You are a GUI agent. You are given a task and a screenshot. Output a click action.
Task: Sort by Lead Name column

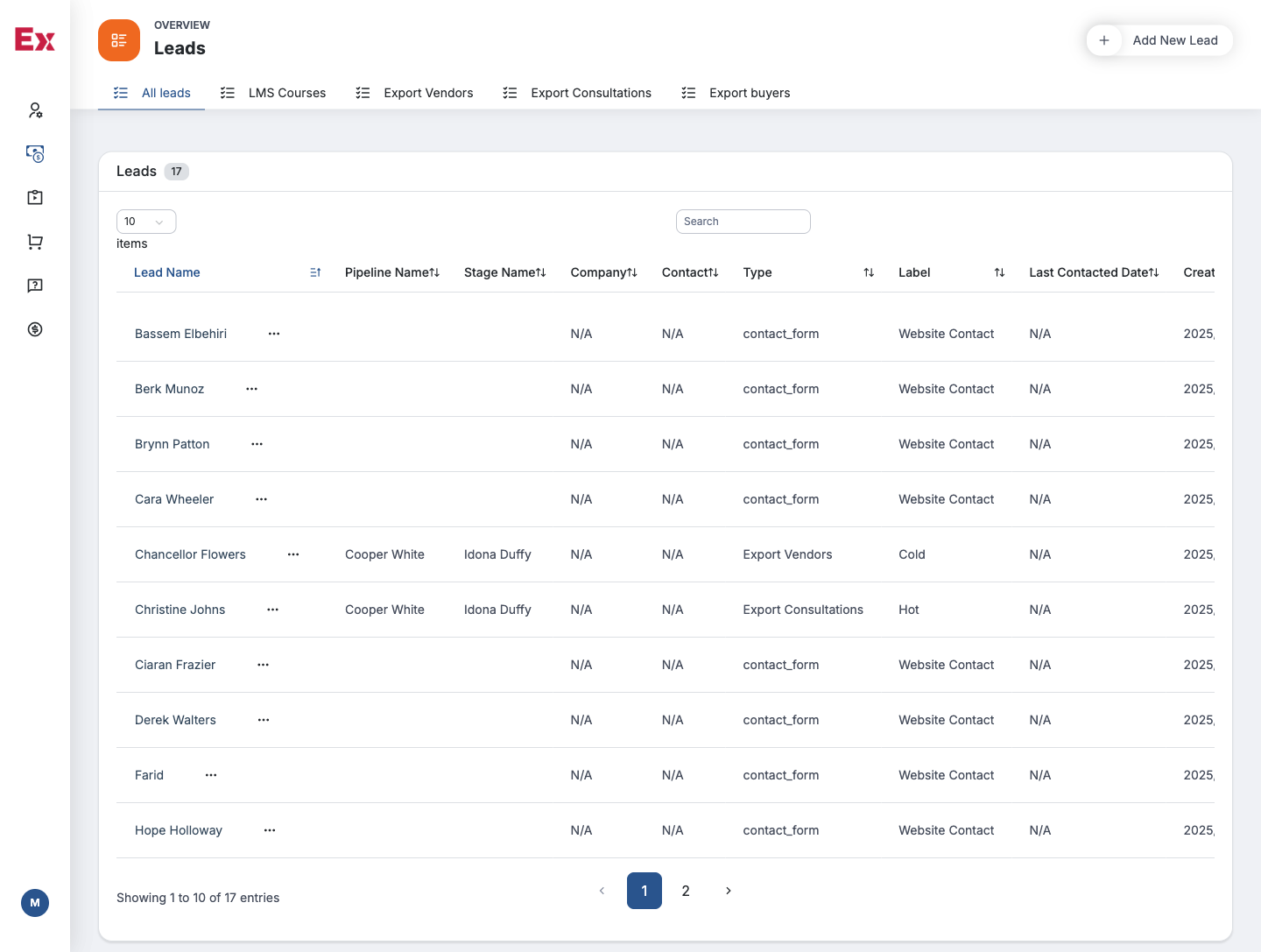point(315,272)
